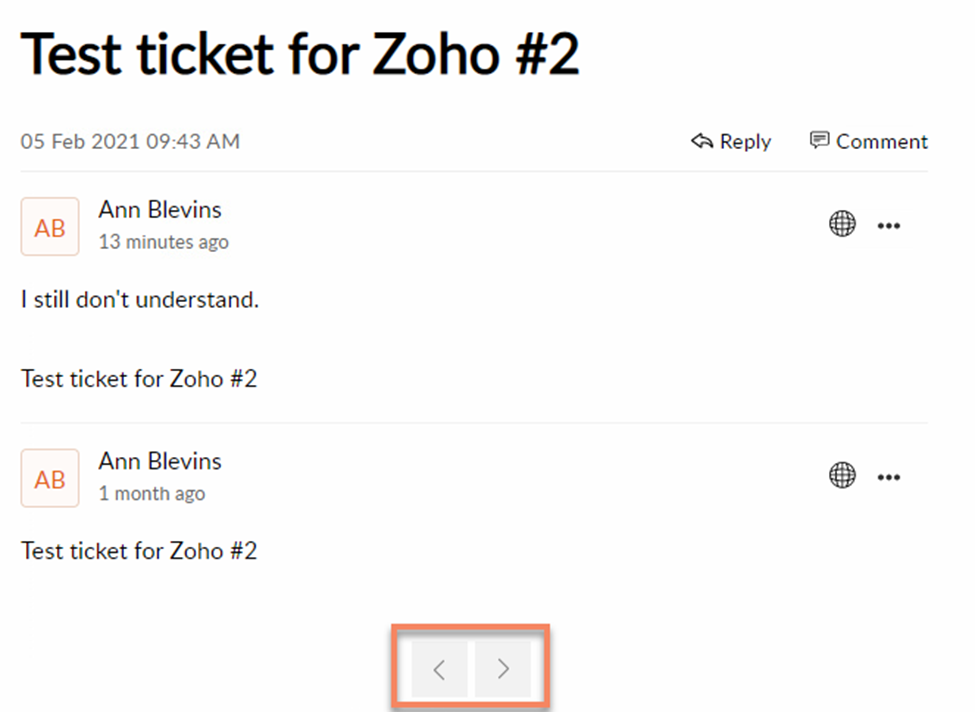Viewport: 975px width, 712px height.
Task: Click globe icon on 1 month ago message
Action: pyautogui.click(x=842, y=476)
